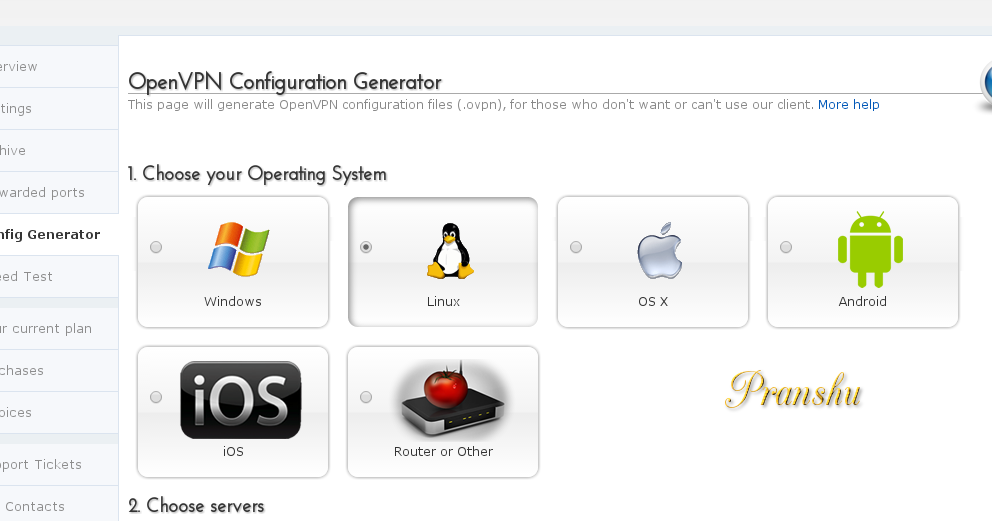Screen dimensions: 992x521
Task: Open the Support Tickets sidebar item
Action: pyautogui.click(x=59, y=465)
